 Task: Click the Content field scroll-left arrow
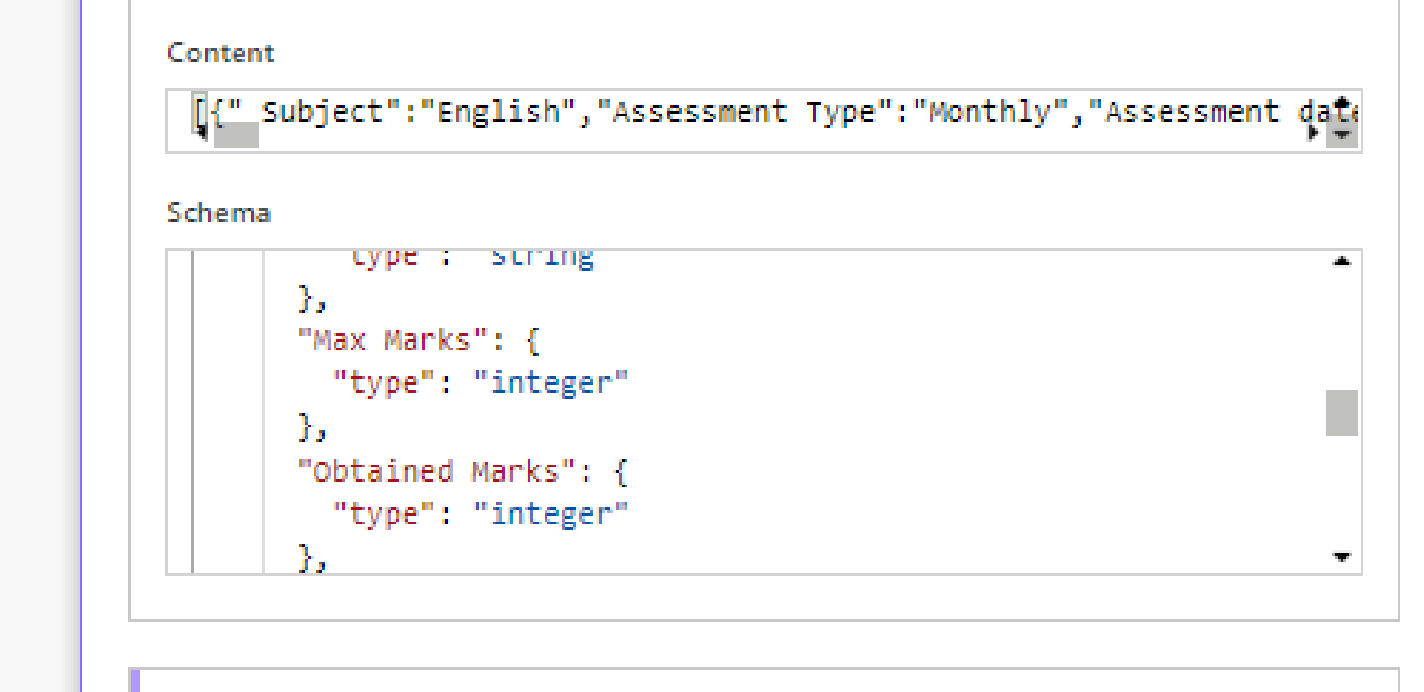201,133
